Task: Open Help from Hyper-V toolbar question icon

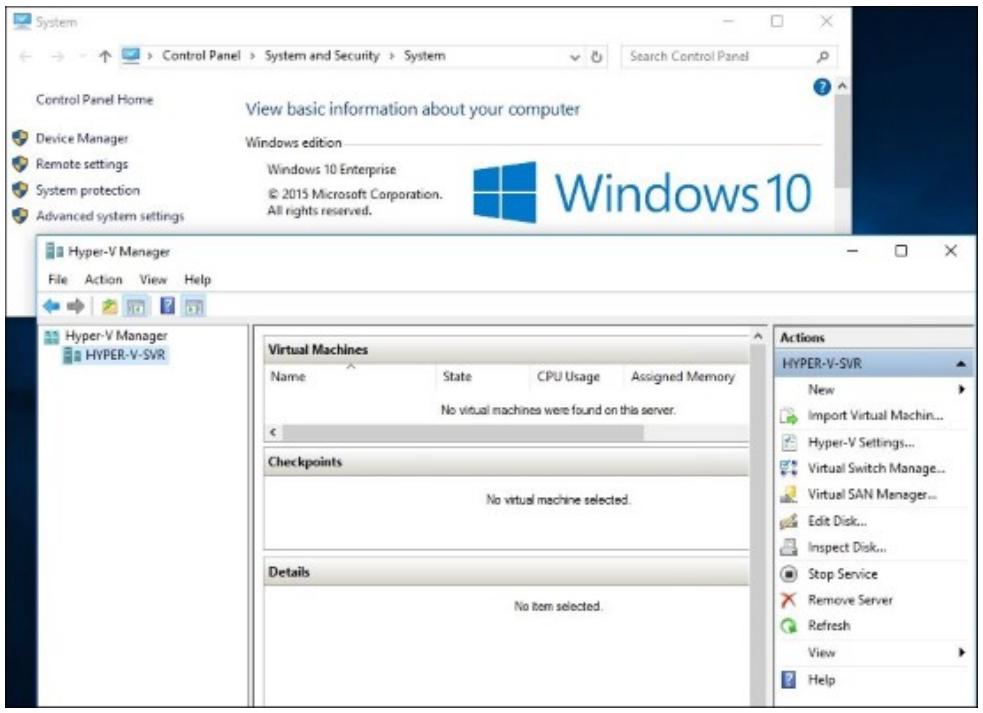Action: (167, 305)
